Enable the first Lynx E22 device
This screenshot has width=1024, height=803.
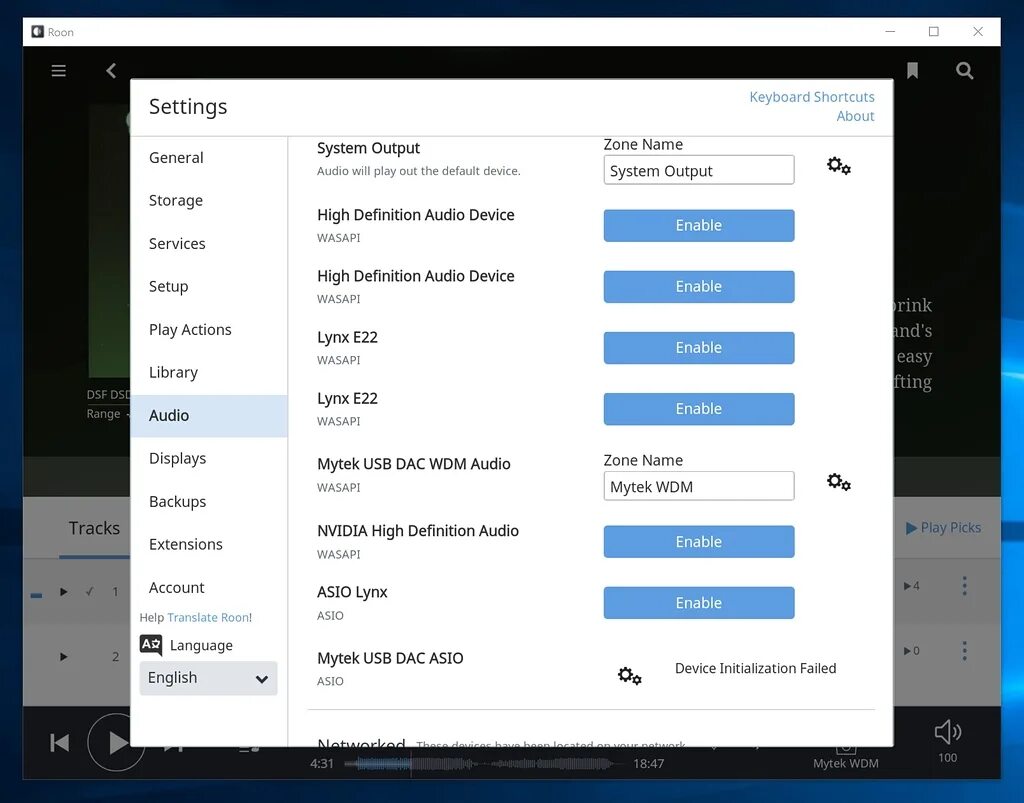click(698, 347)
